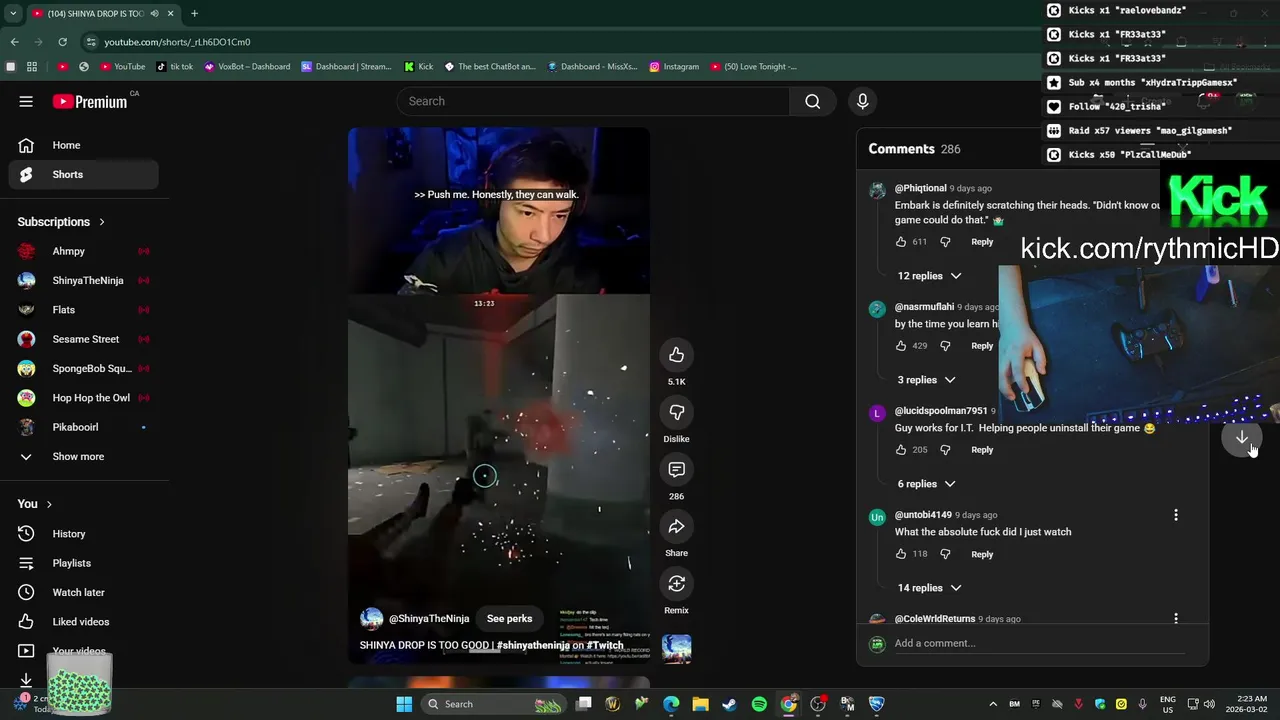
Task: Open History in the sidebar
Action: pyautogui.click(x=84, y=534)
